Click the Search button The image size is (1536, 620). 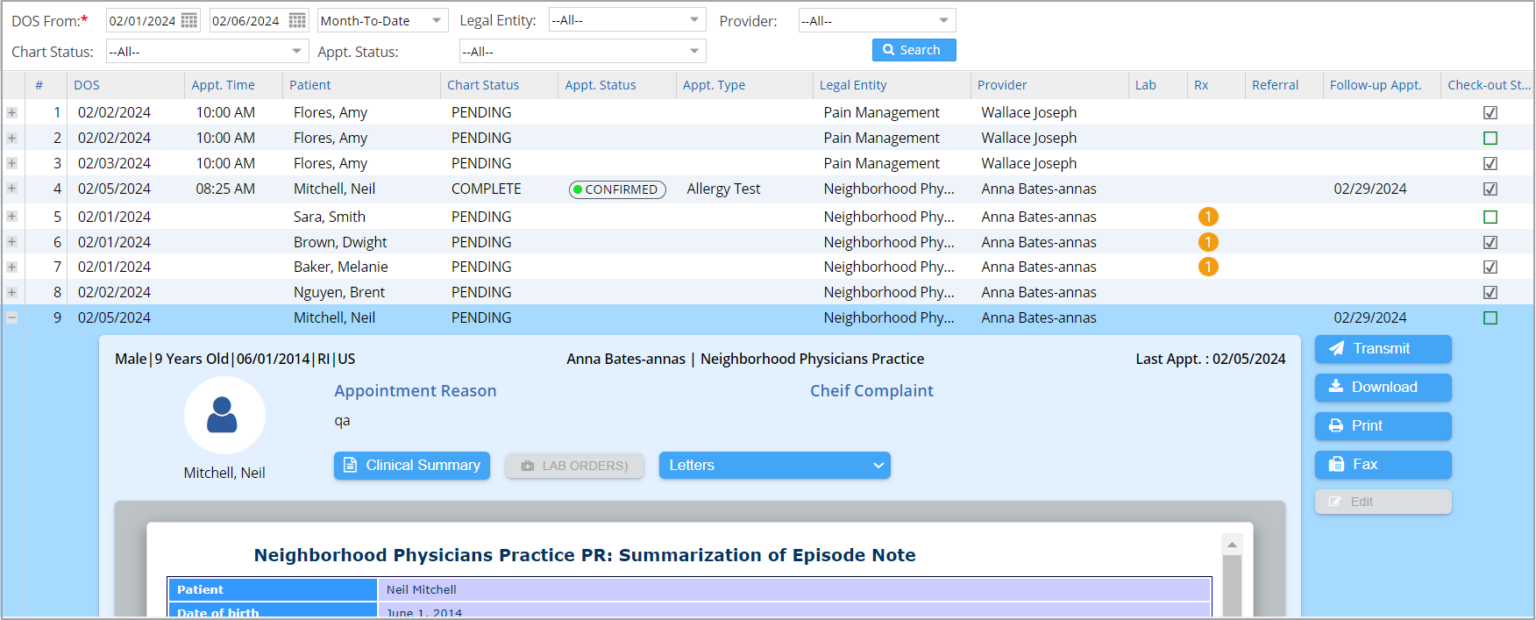click(x=913, y=49)
